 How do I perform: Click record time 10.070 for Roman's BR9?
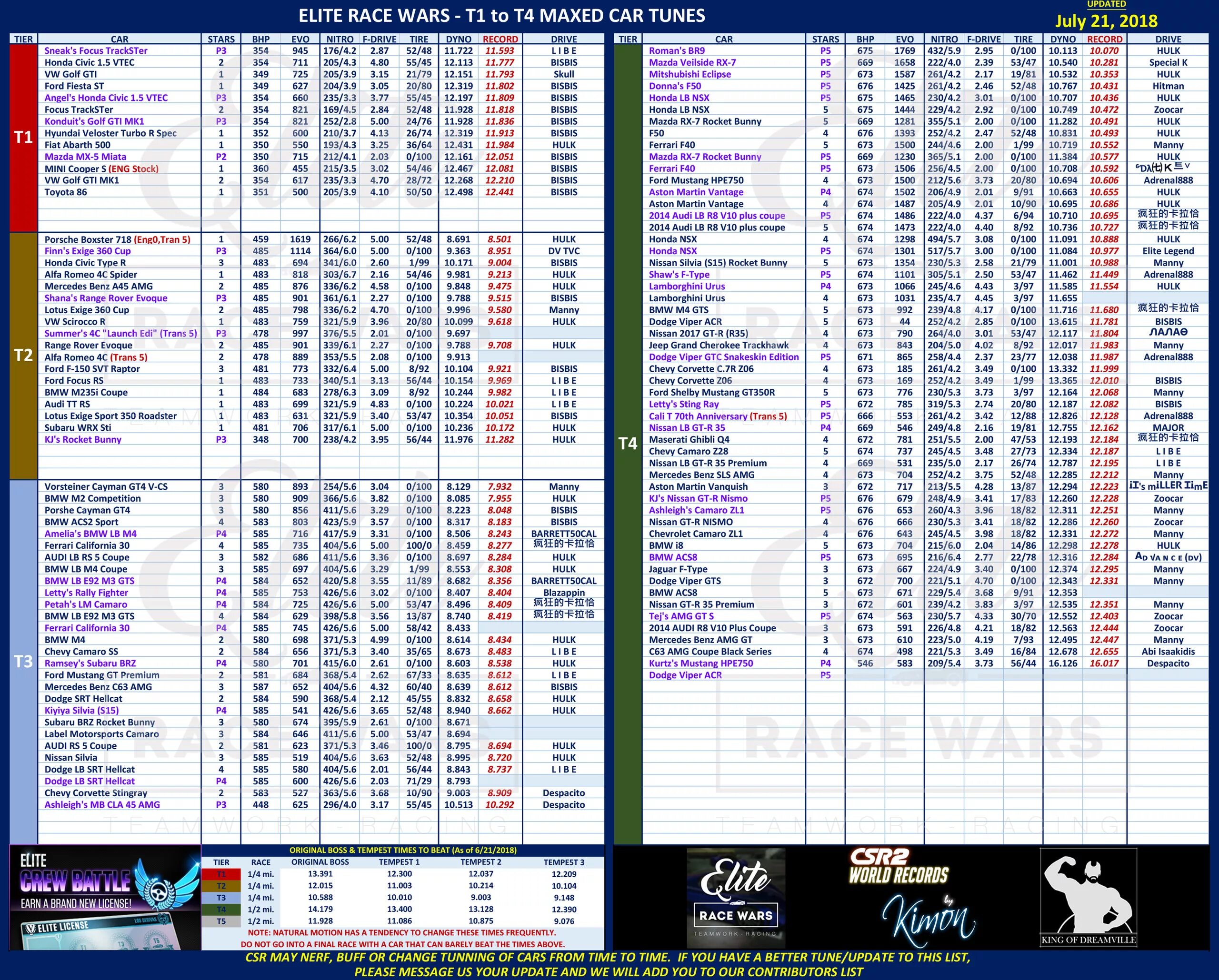[1104, 50]
